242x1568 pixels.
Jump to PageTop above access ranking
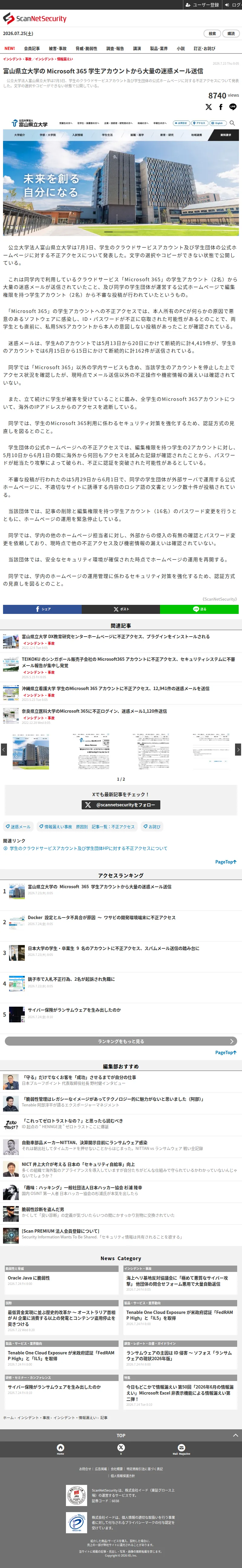pos(226,862)
